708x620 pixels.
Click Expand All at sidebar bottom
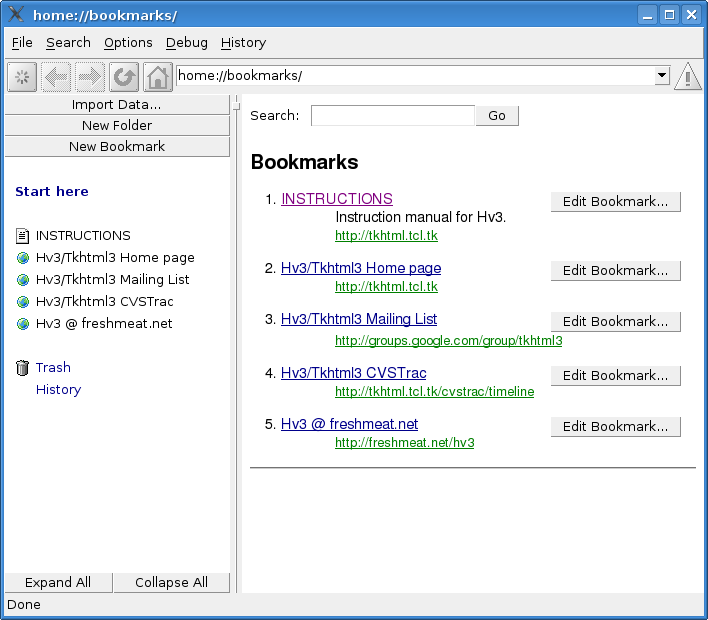click(58, 582)
